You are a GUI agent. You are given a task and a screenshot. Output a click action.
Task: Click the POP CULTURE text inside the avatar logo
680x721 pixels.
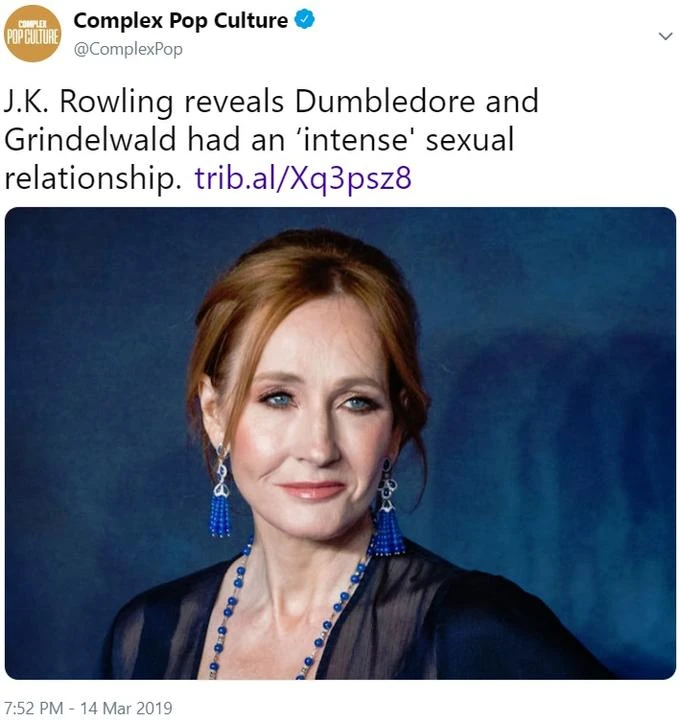pyautogui.click(x=32, y=37)
